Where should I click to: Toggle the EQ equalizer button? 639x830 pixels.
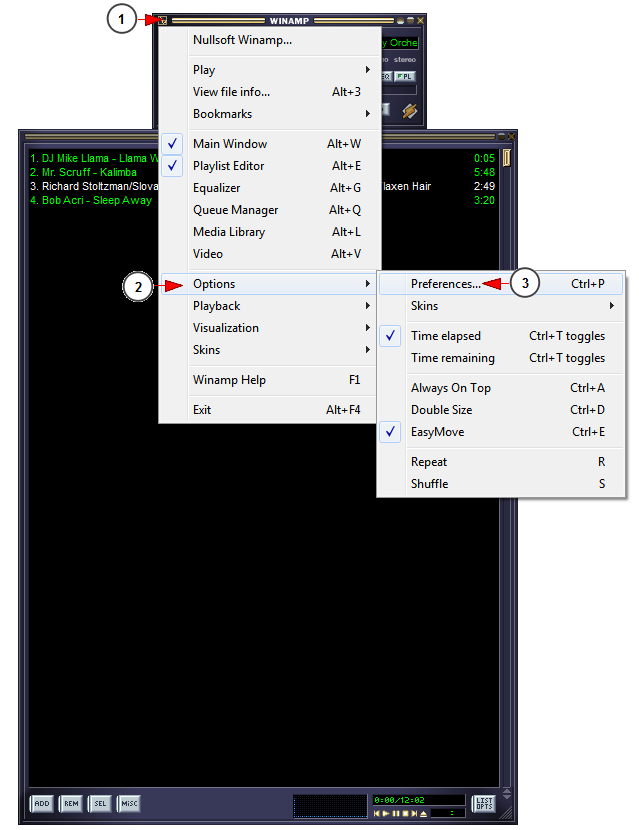[386, 76]
